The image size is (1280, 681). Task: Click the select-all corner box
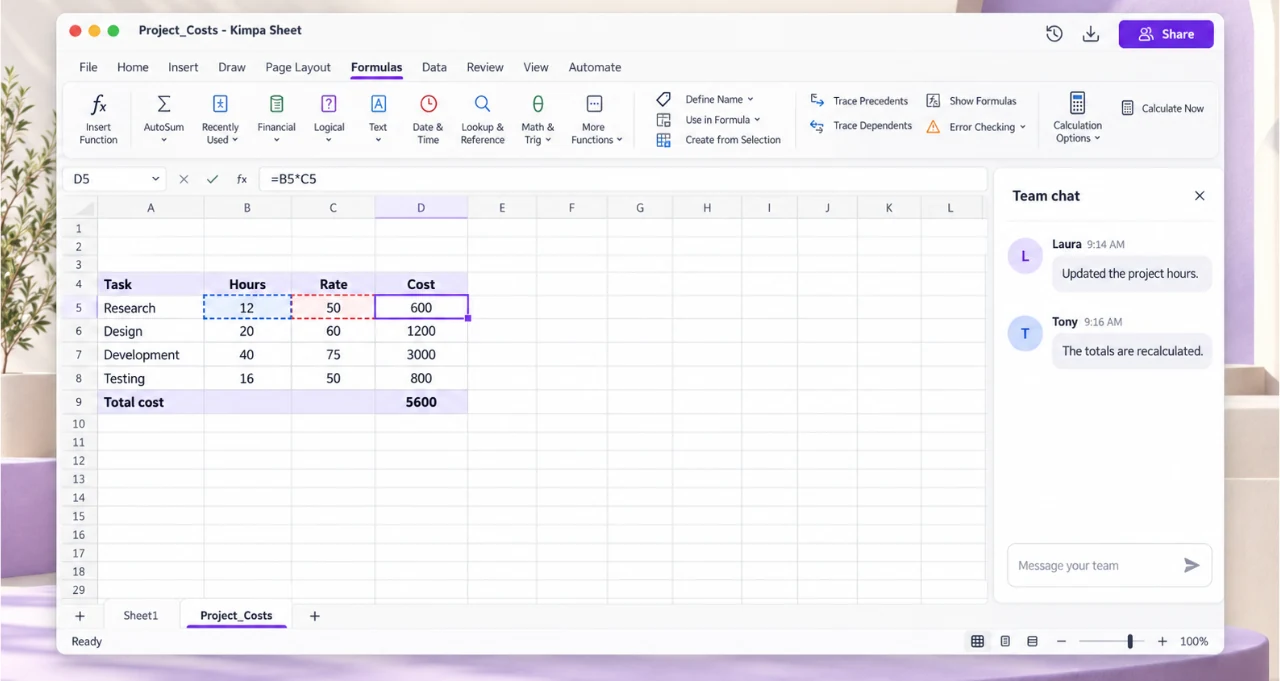point(79,208)
